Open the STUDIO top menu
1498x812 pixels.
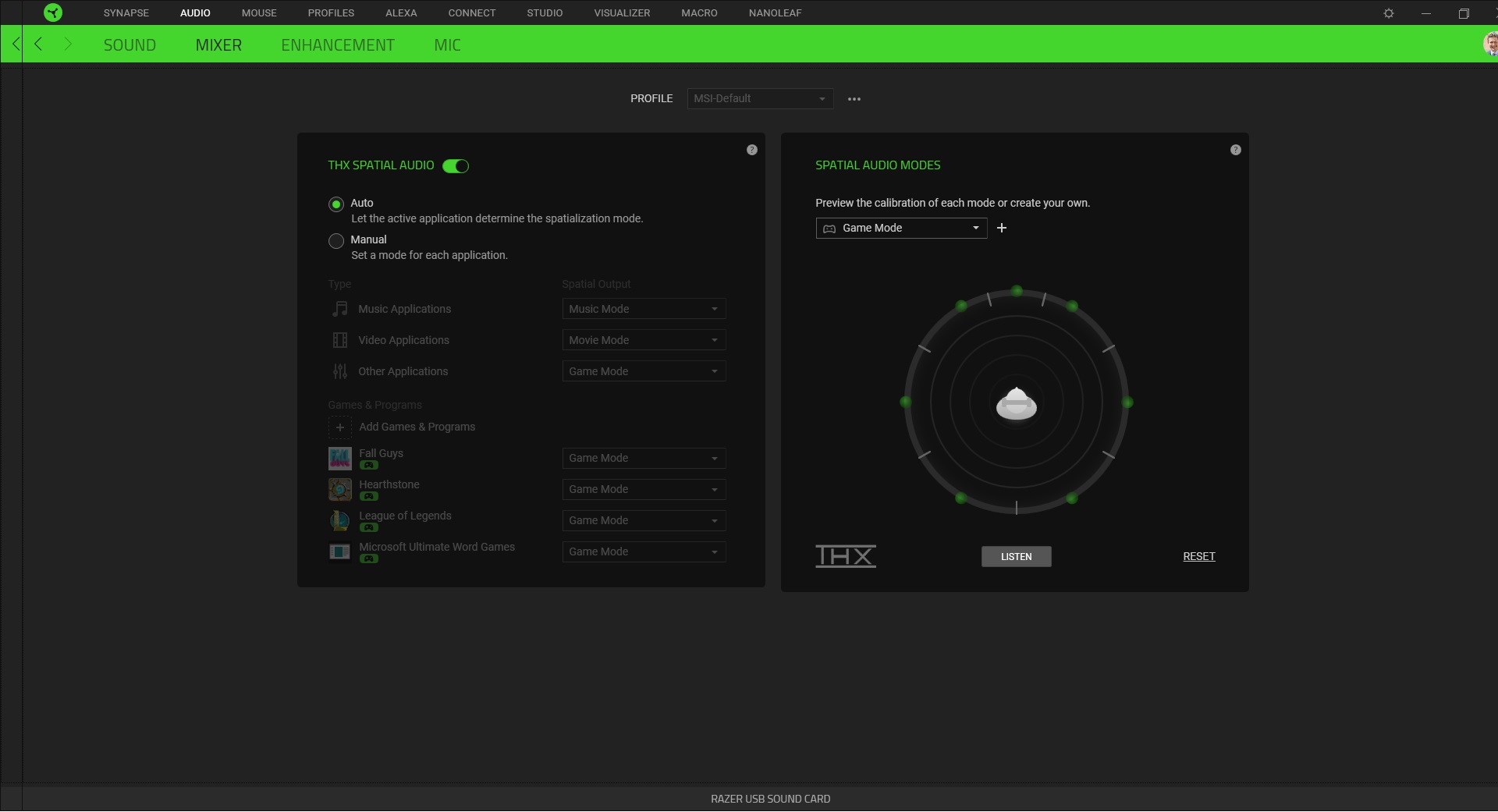[545, 13]
